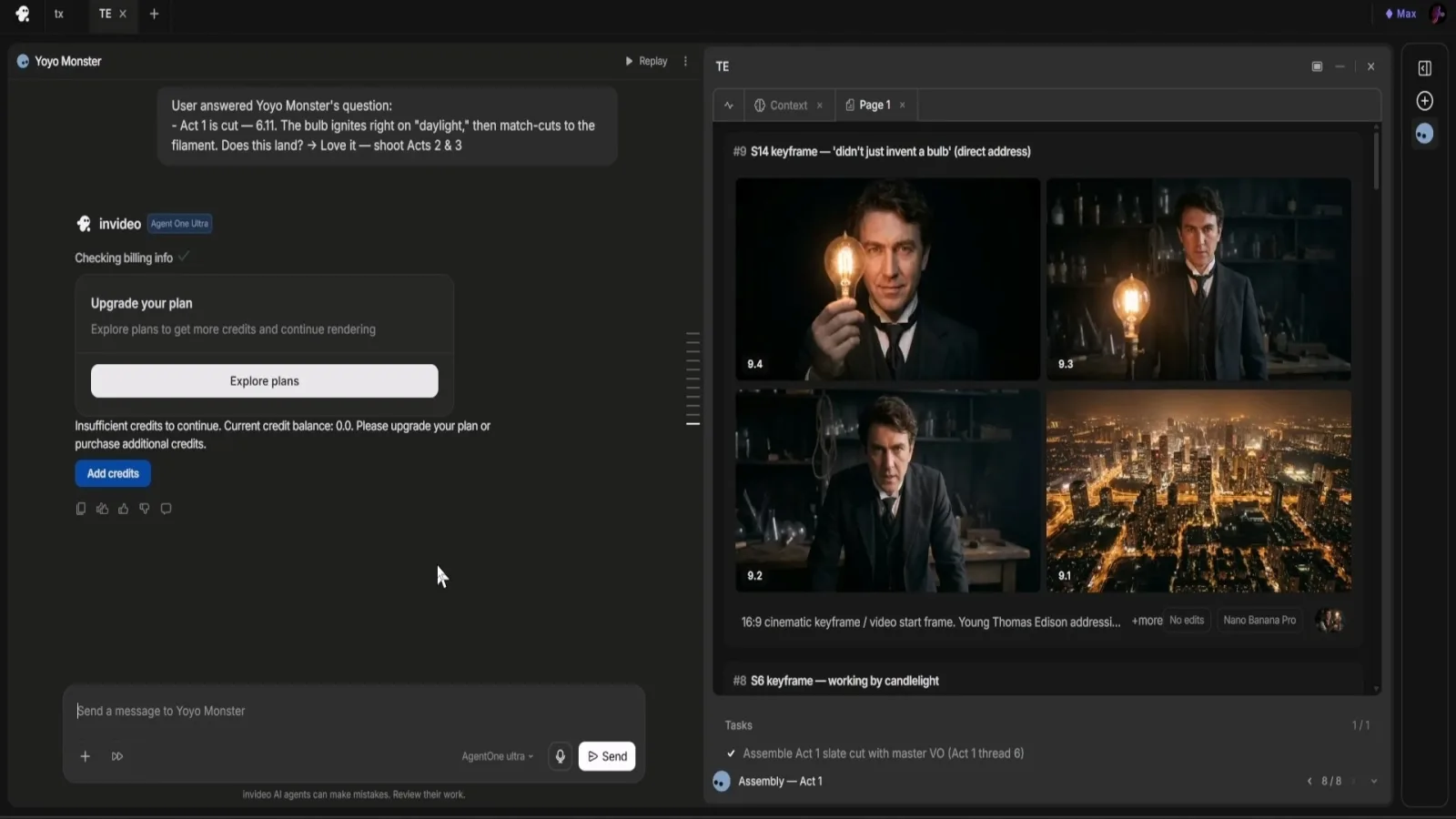The height and width of the screenshot is (819, 1456).
Task: Open the user avatar in the top-right corner
Action: [x=1438, y=14]
